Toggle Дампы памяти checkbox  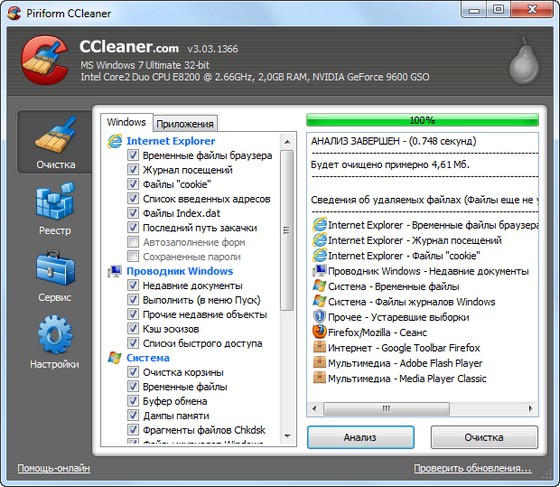click(x=133, y=415)
